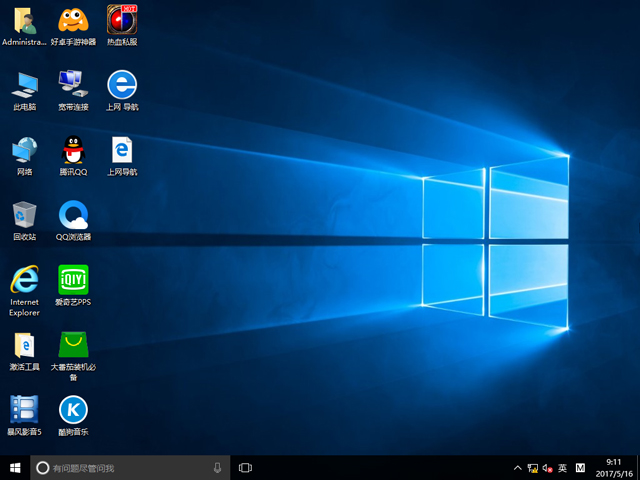The width and height of the screenshot is (640, 480).
Task: Select the 回收站 recycle bin icon
Action: pyautogui.click(x=24, y=215)
